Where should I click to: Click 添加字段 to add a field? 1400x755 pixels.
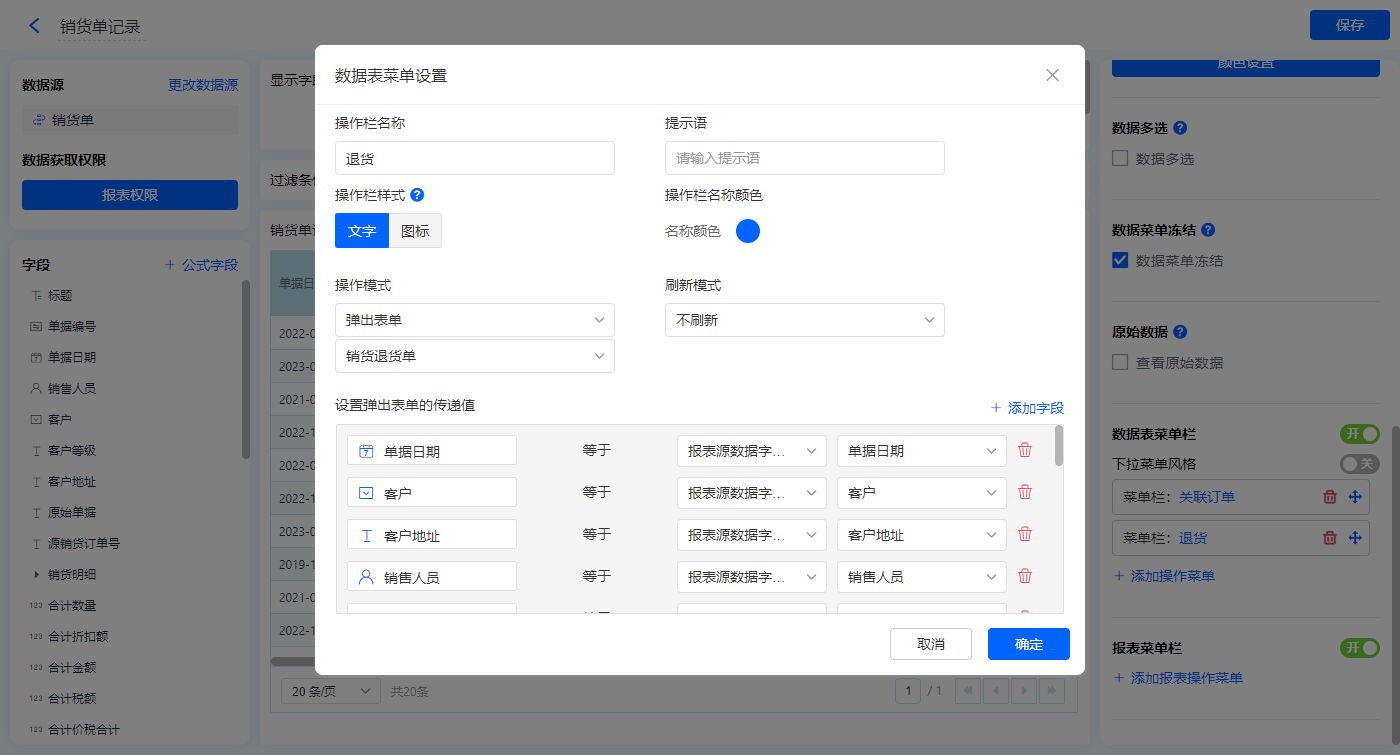coord(1027,408)
